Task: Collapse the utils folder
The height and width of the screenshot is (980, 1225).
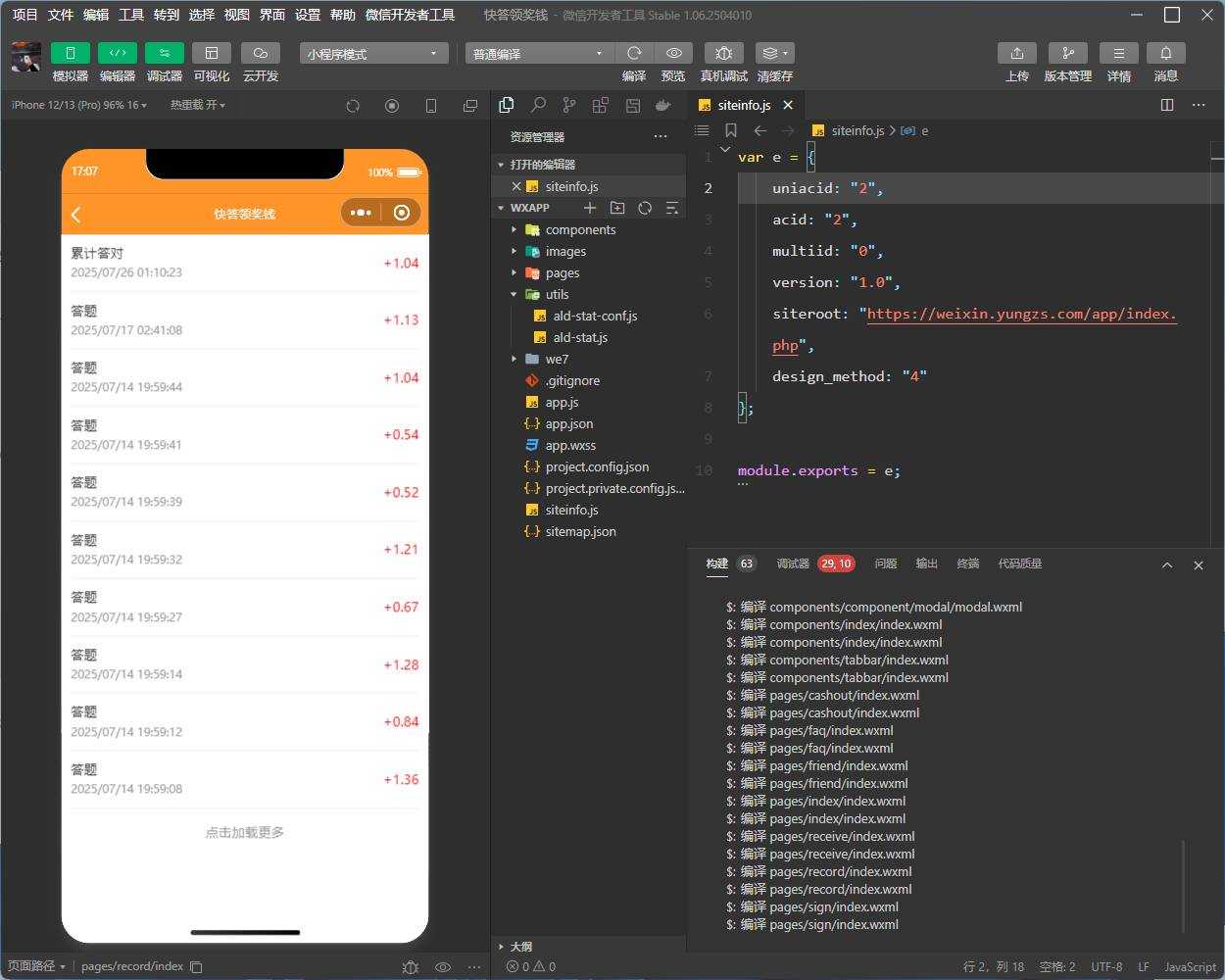Action: (588, 294)
